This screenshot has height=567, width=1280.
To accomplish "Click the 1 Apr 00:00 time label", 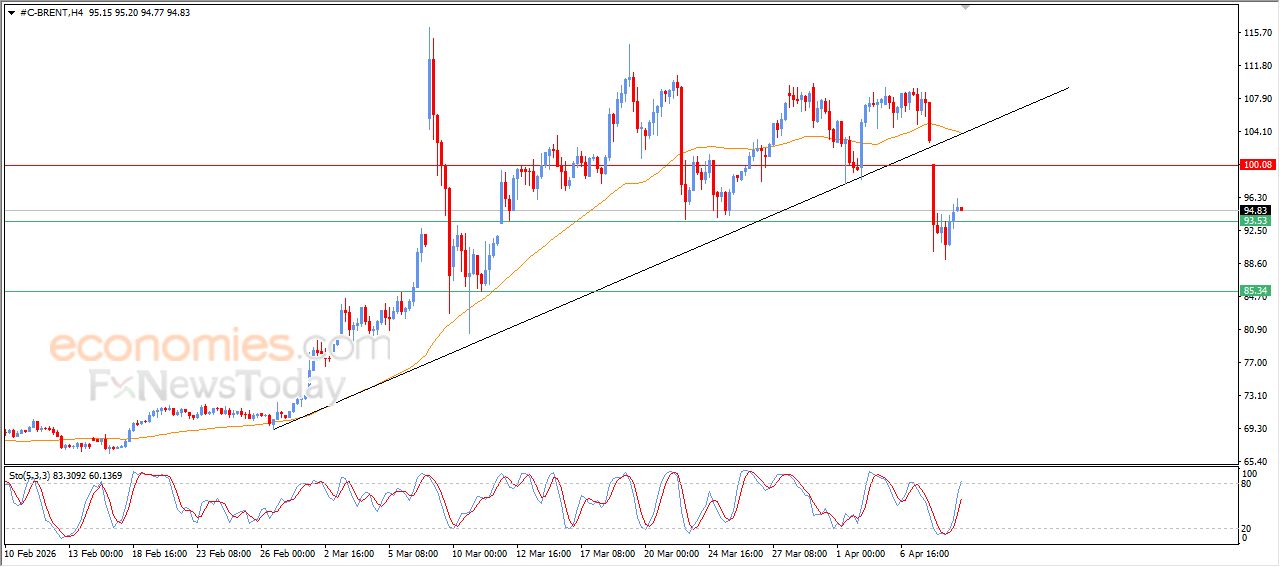I will pos(861,552).
